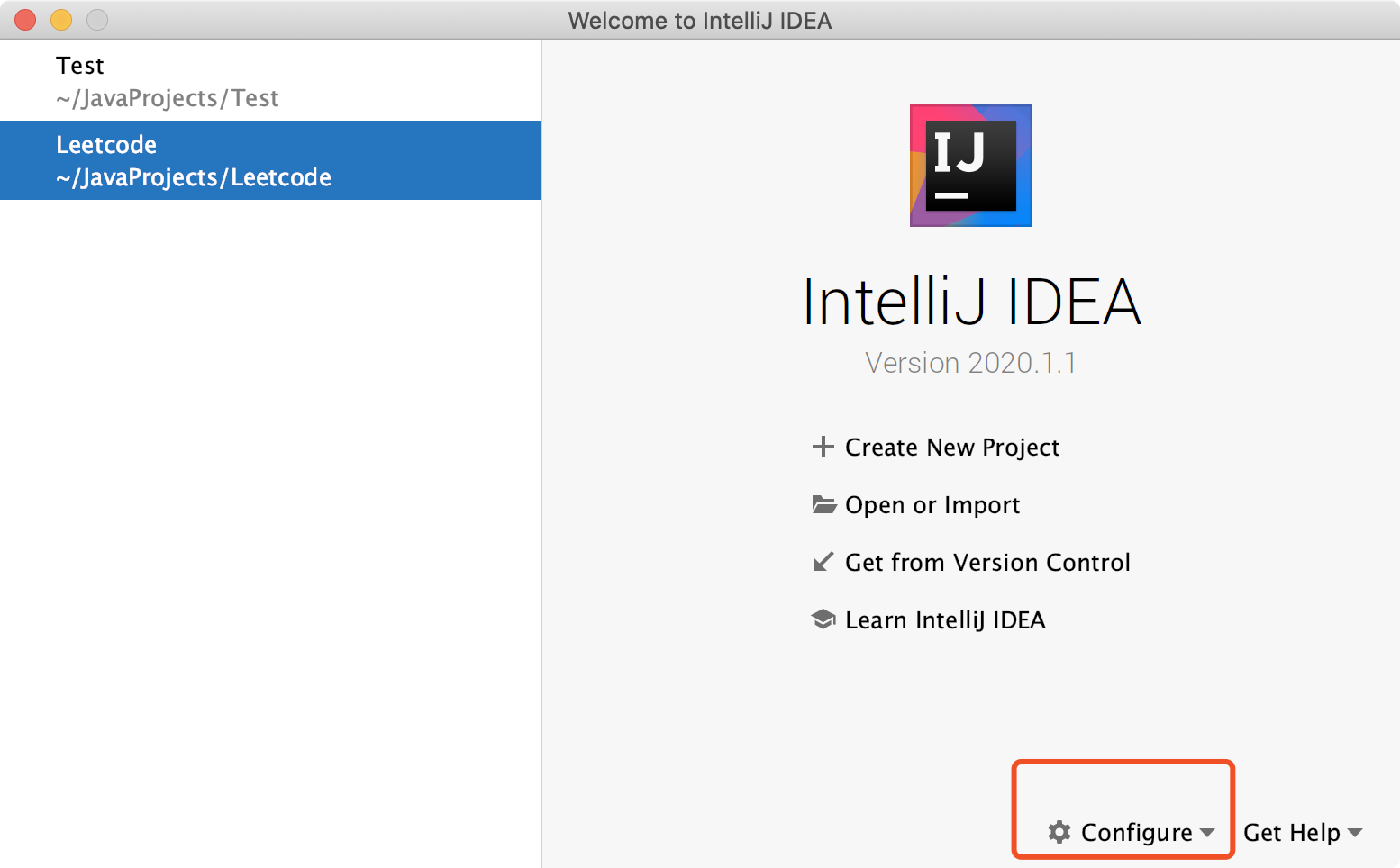The height and width of the screenshot is (868, 1400).
Task: Click the graduation cap icon for Learn IntelliJ IDEA
Action: coord(823,619)
